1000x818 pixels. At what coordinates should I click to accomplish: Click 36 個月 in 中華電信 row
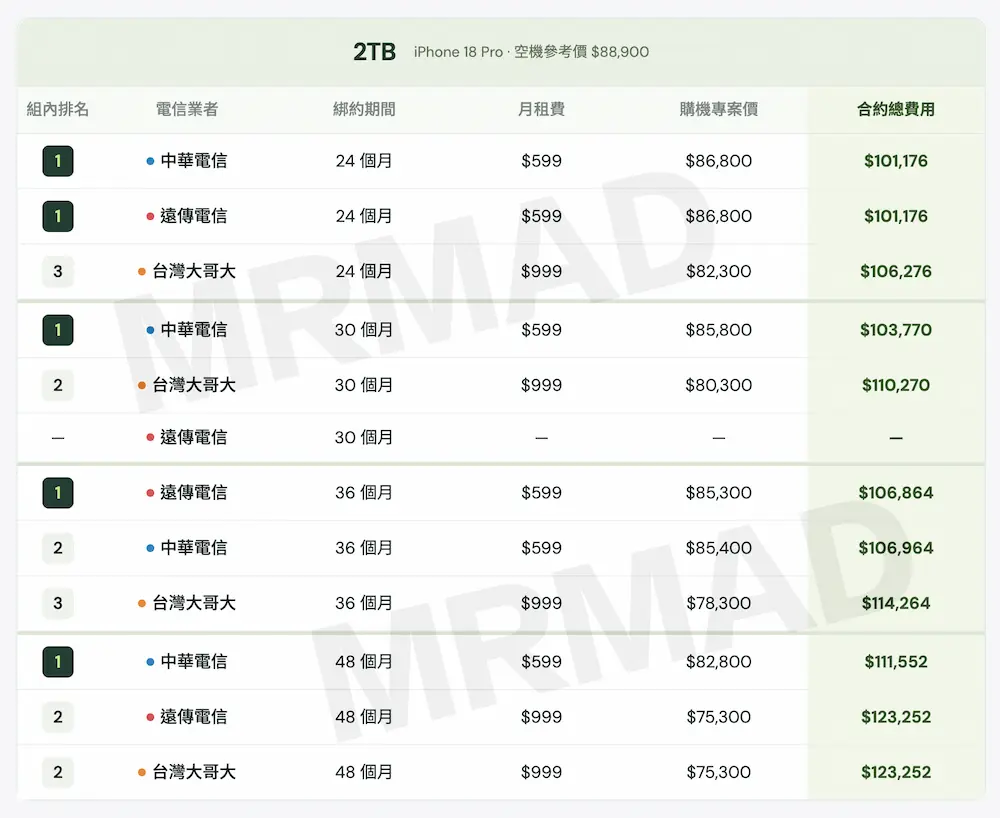(x=364, y=548)
